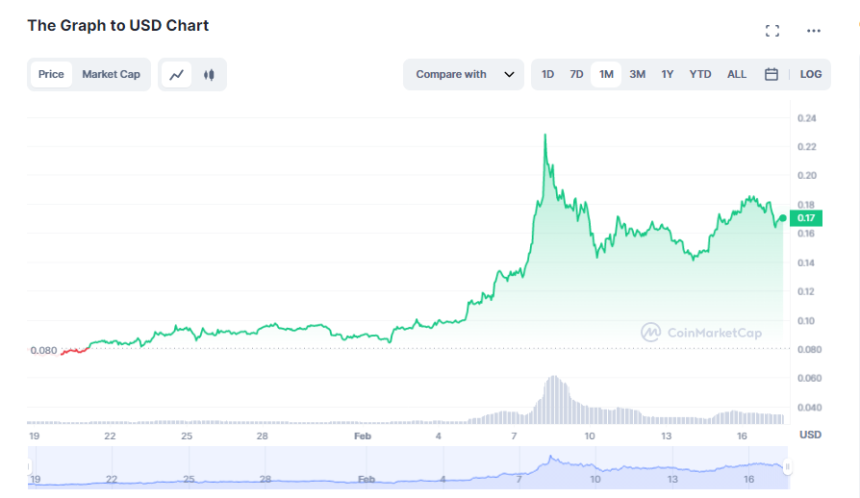
Task: Set range to 7D
Action: tap(576, 74)
